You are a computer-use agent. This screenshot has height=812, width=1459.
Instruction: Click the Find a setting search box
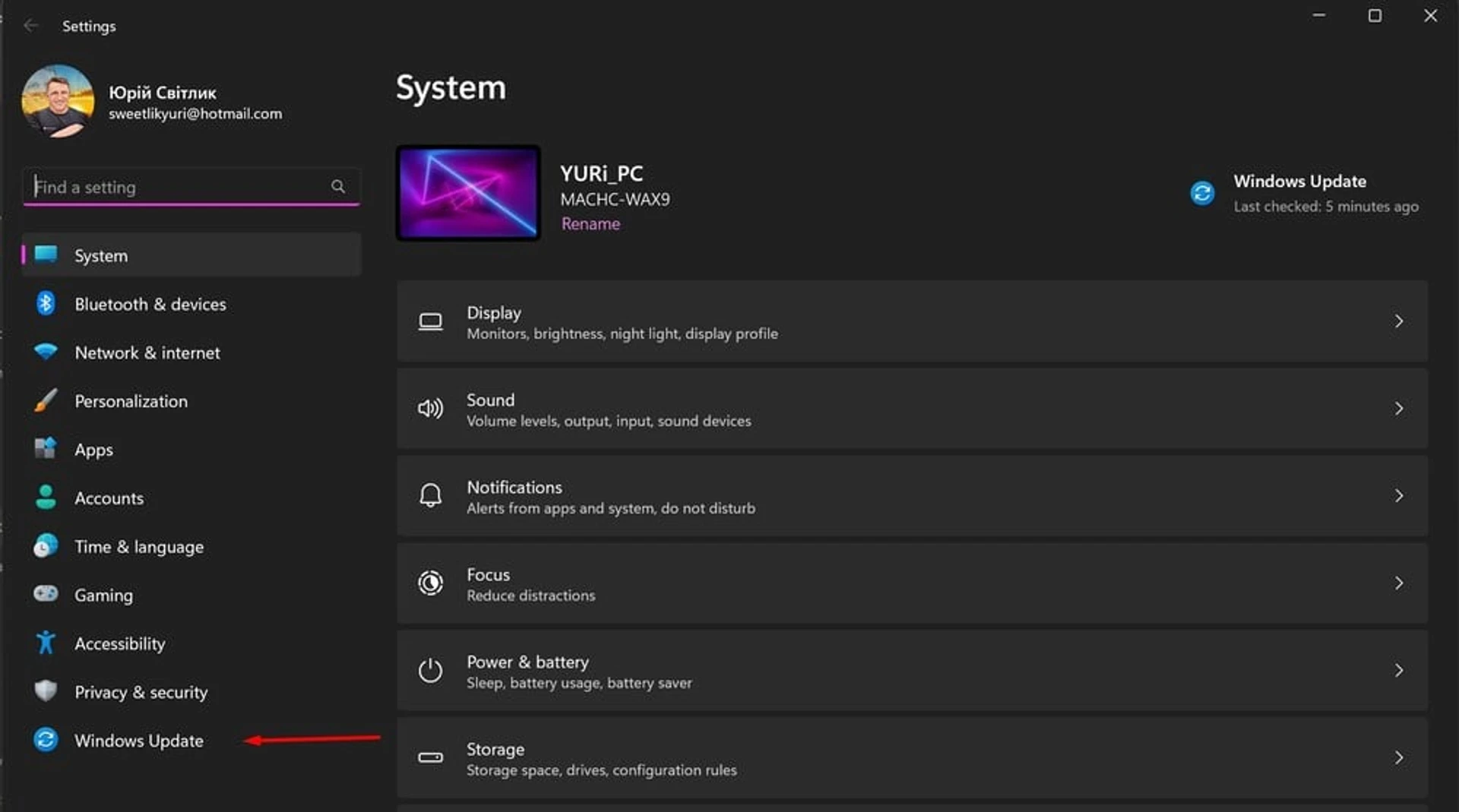tap(191, 186)
